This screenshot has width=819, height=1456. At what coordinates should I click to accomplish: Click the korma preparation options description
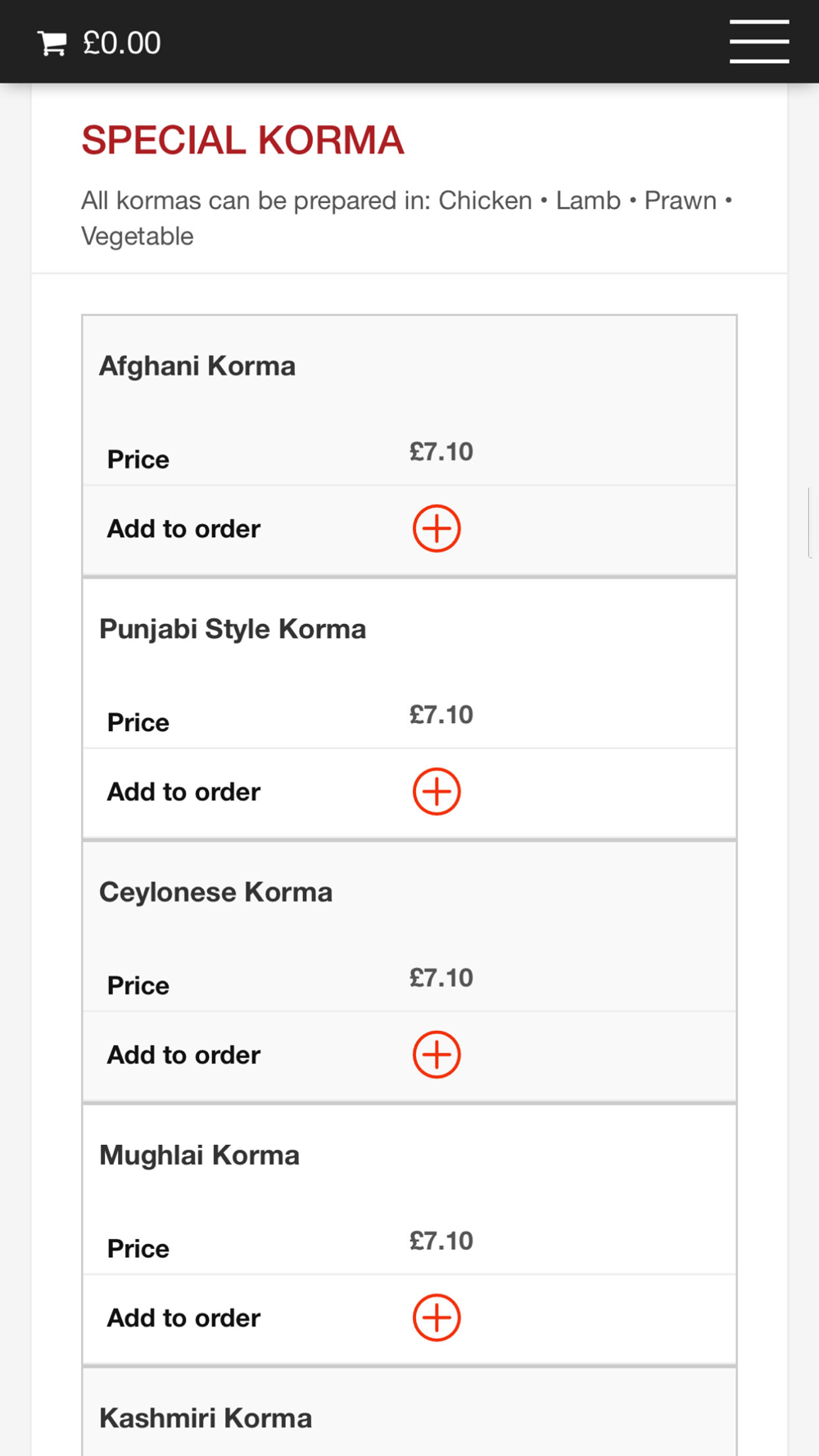pyautogui.click(x=407, y=218)
